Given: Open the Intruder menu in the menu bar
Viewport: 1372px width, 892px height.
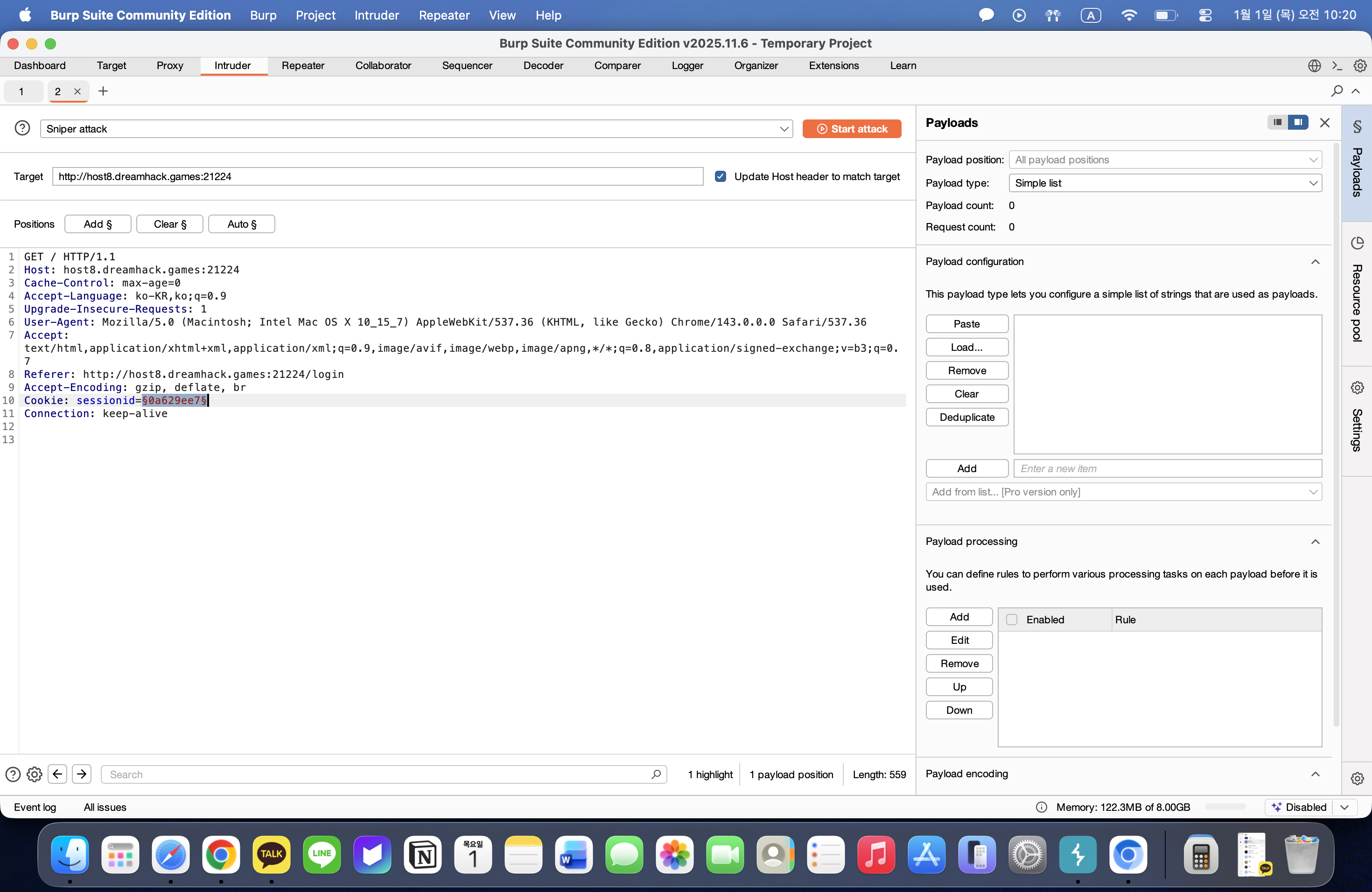Looking at the screenshot, I should click(x=377, y=15).
